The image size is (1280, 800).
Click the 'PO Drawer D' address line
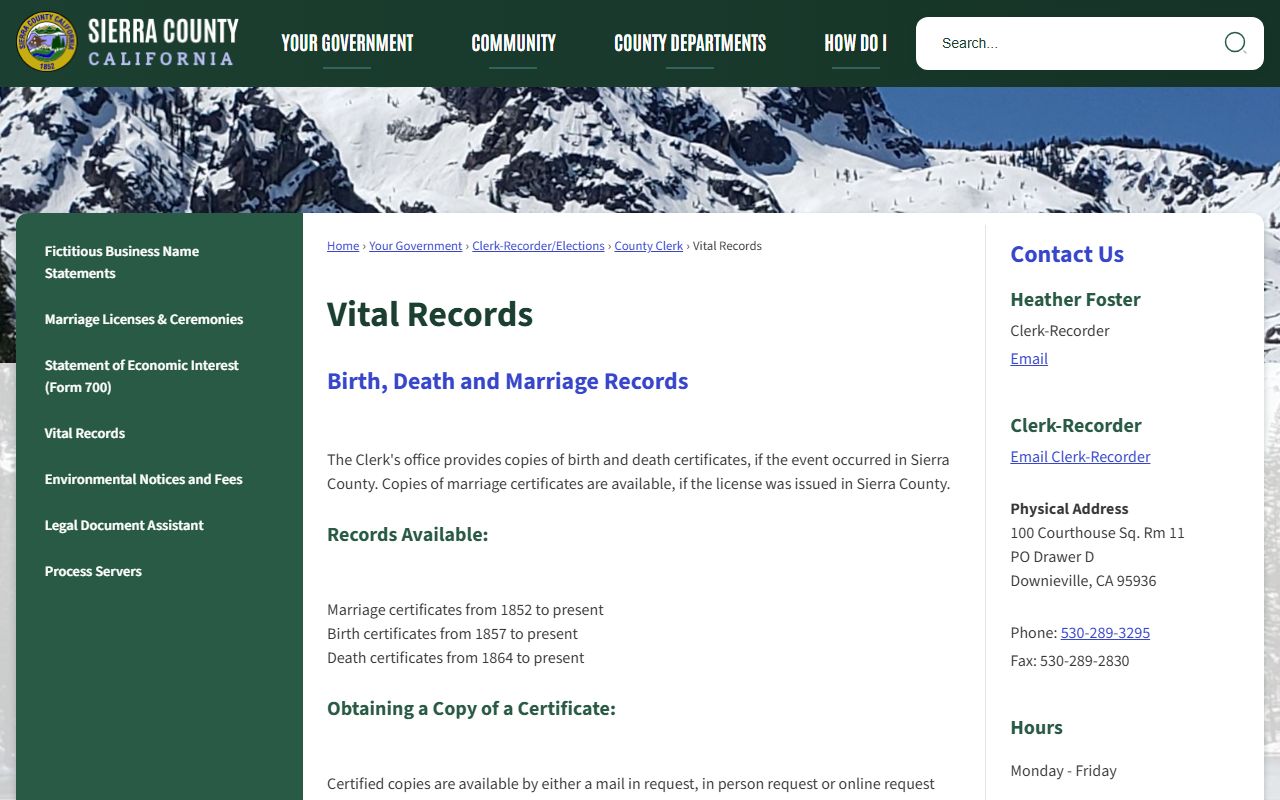pyautogui.click(x=1052, y=557)
